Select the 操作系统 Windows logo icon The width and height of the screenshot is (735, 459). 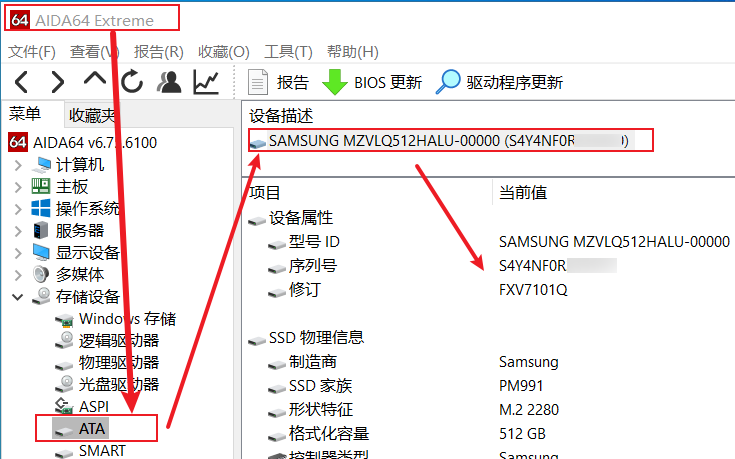(x=41, y=208)
